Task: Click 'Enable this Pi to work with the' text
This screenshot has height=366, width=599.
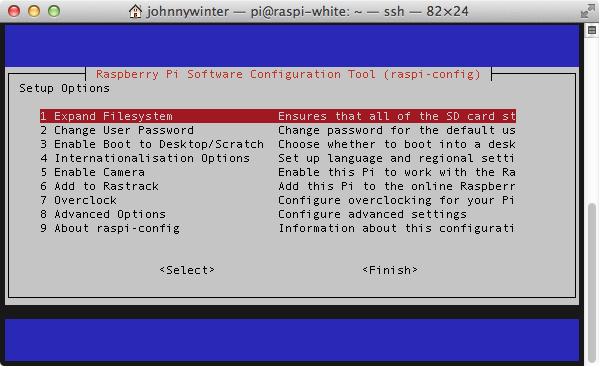Action: point(397,172)
